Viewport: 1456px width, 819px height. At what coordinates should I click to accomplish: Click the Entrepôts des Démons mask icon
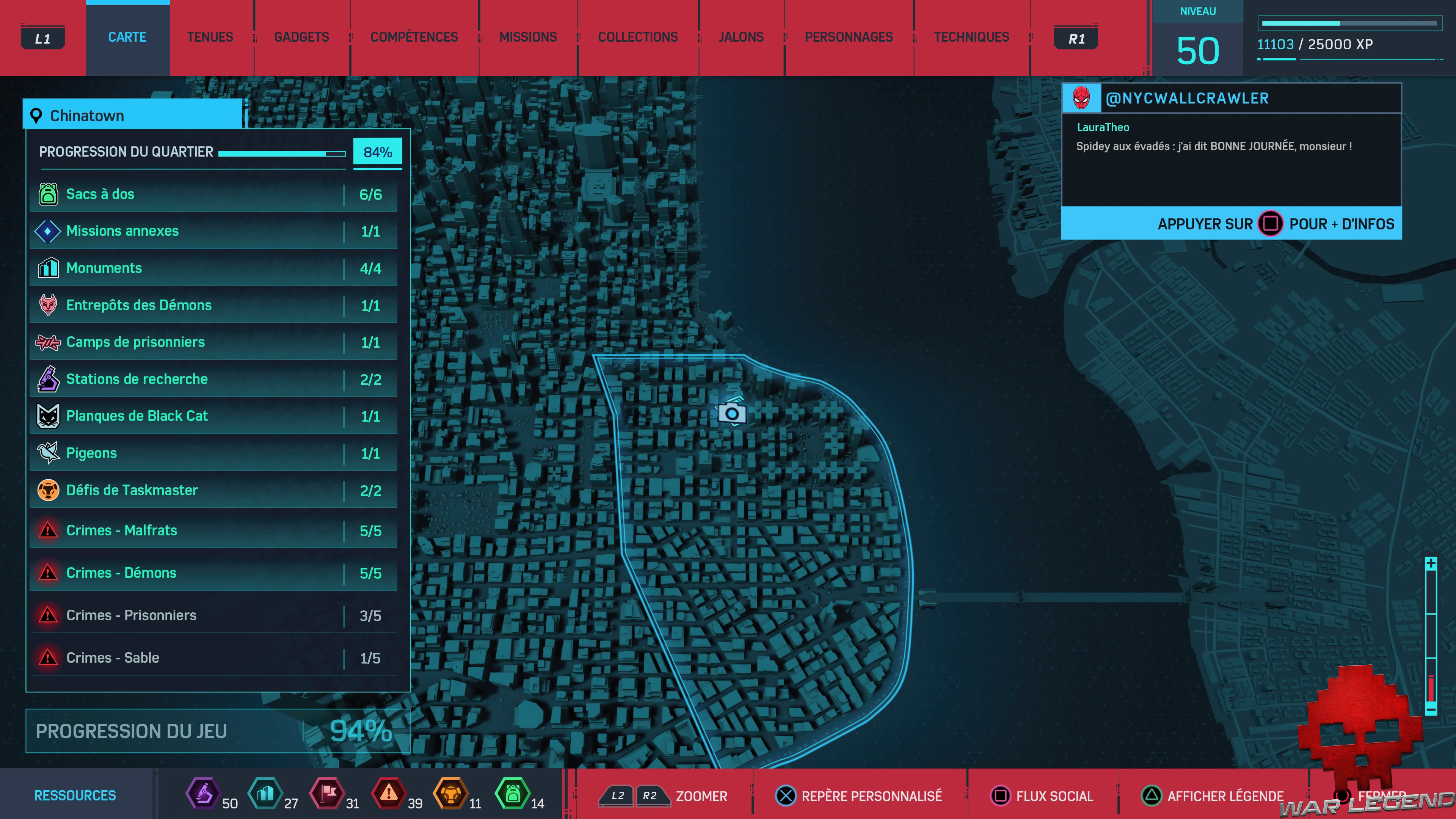(48, 304)
